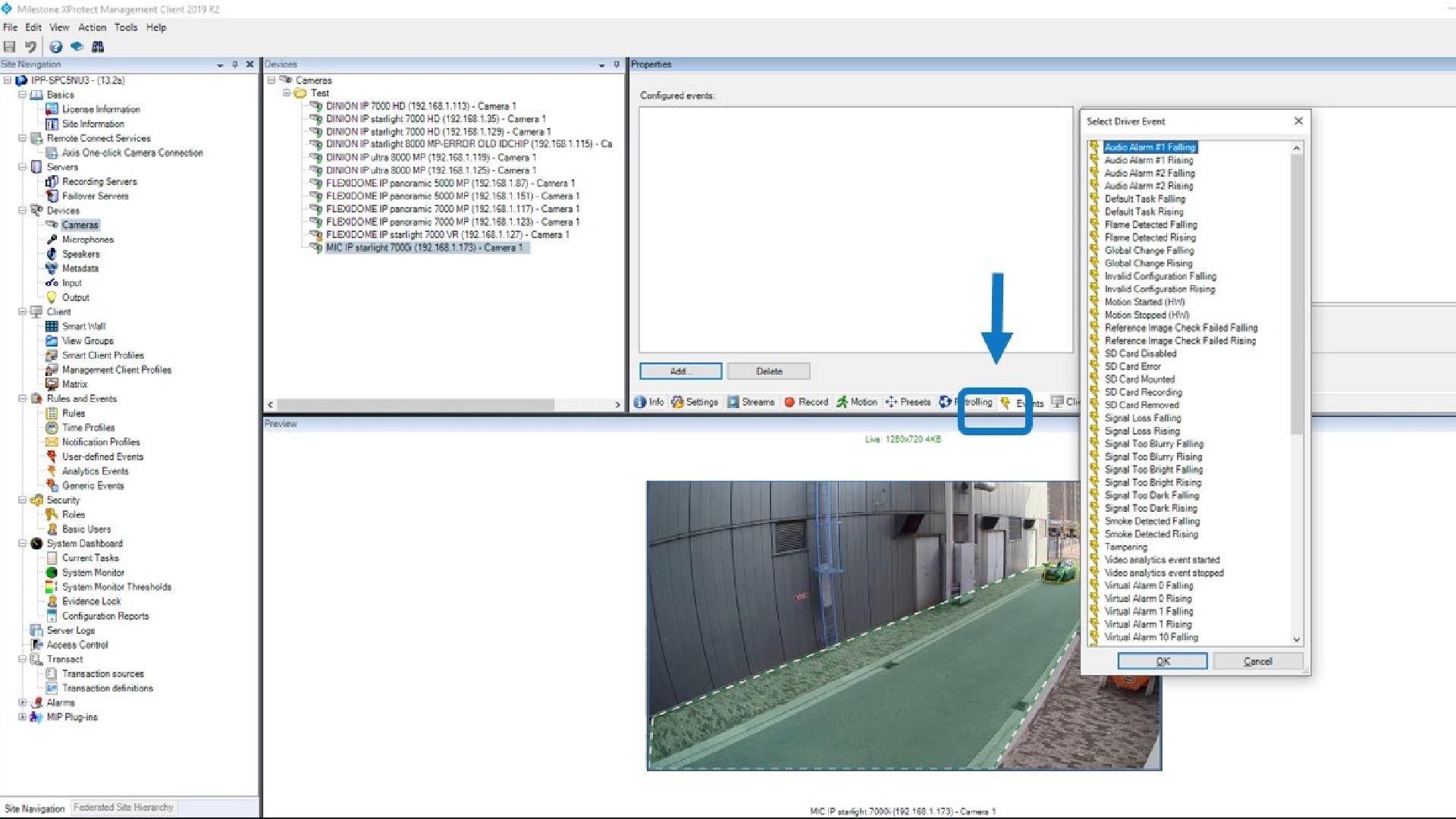Select Audio Alarm #1 Rising event
The width and height of the screenshot is (1456, 819).
point(1148,160)
